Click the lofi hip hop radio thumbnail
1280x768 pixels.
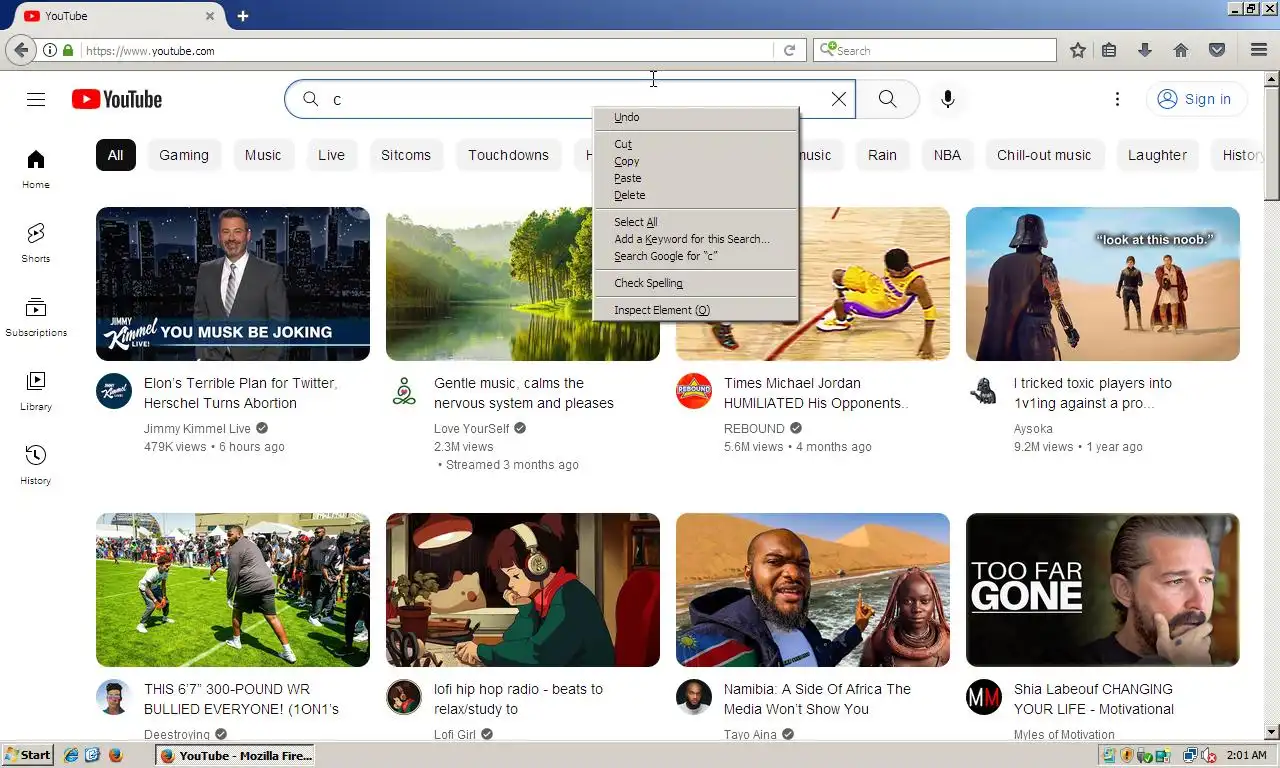(523, 590)
